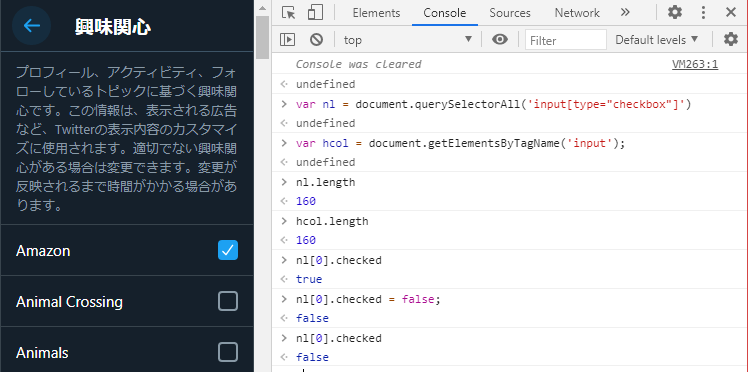Click the page's vertical scrollbar thumb
This screenshot has width=748, height=372.
(x=262, y=37)
